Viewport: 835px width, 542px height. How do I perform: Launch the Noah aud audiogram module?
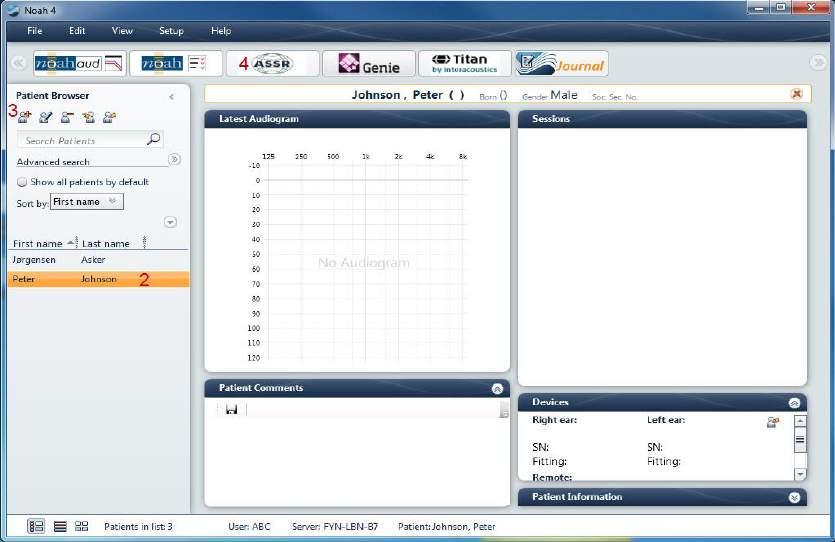[x=80, y=63]
